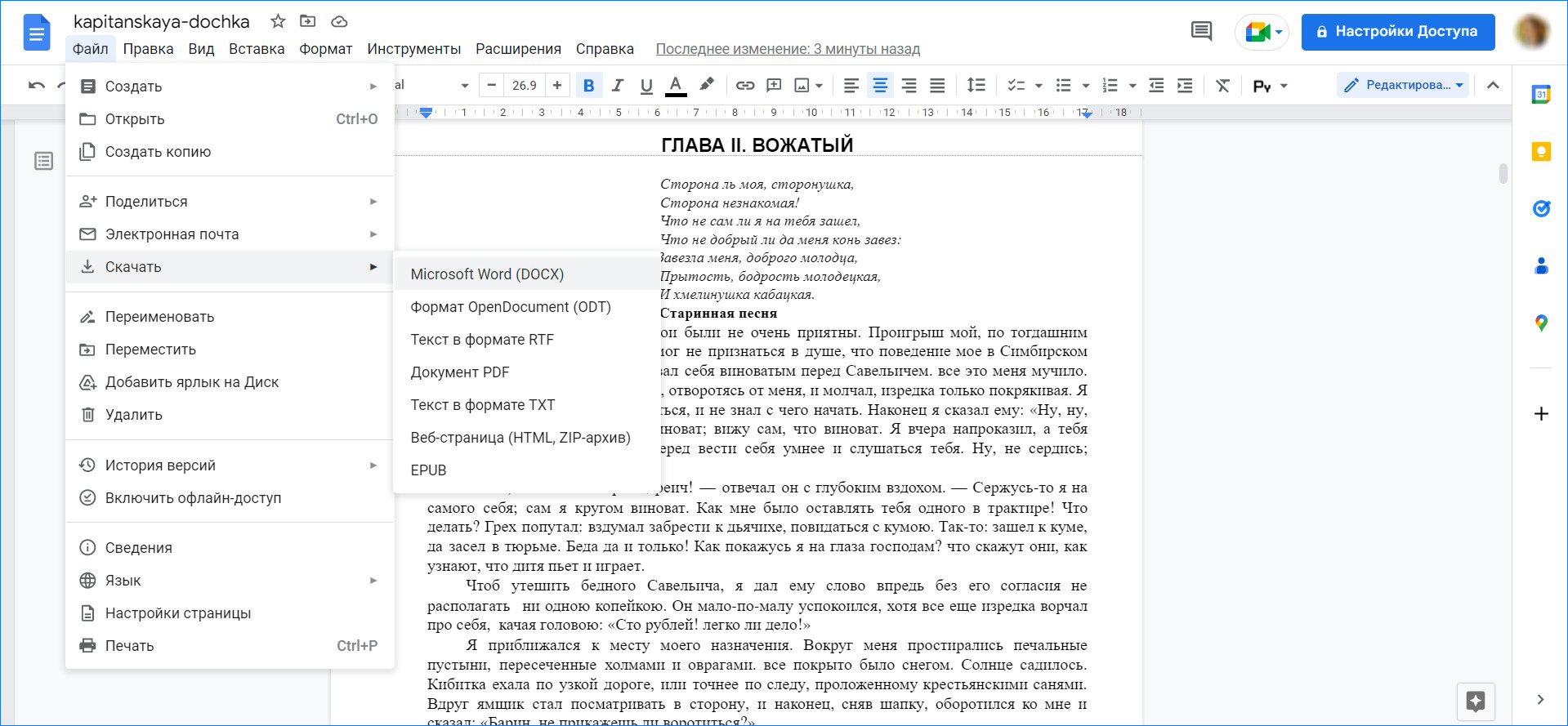
Task: Adjust the right indent ruler marker
Action: pyautogui.click(x=1087, y=114)
